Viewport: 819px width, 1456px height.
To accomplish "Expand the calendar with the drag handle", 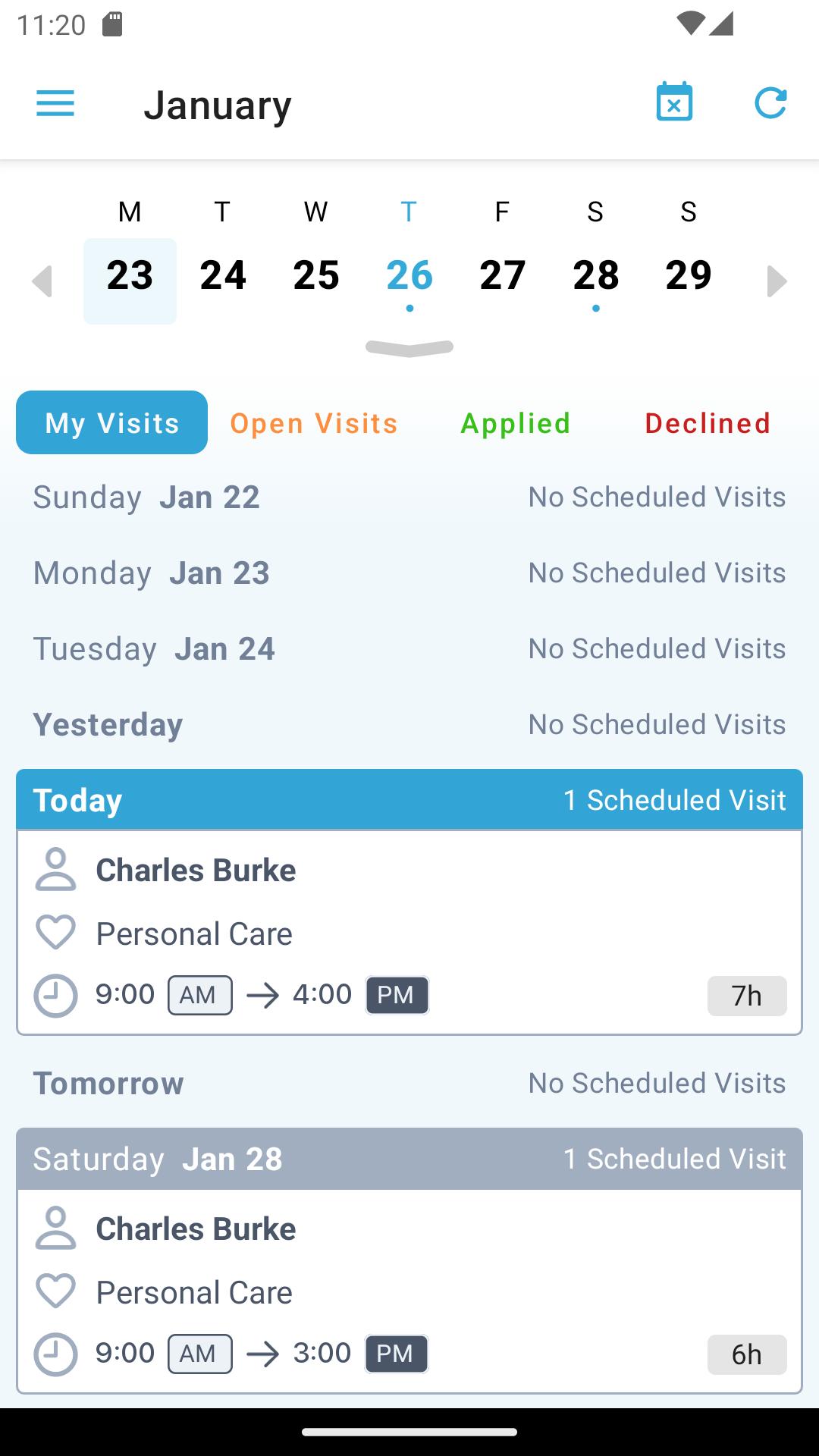I will 409,348.
